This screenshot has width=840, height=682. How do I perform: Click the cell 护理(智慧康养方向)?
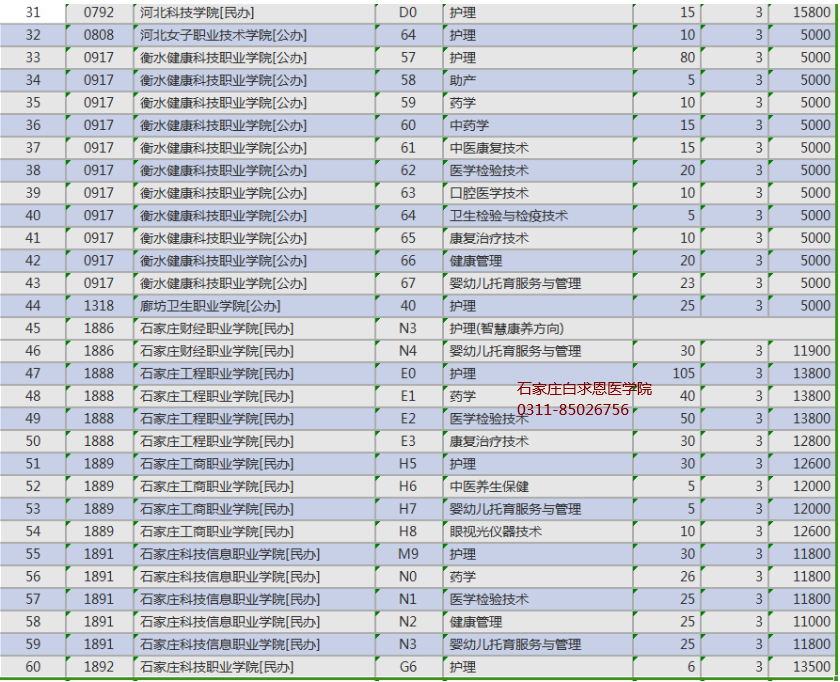click(538, 328)
